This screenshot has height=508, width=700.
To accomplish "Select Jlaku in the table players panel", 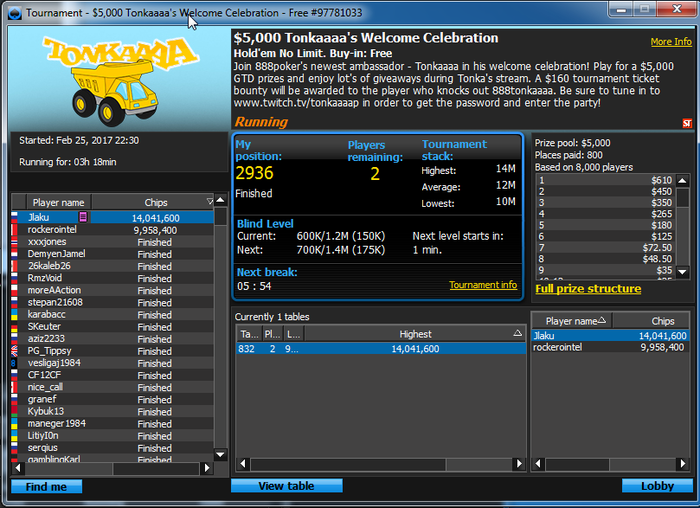I will click(x=611, y=336).
